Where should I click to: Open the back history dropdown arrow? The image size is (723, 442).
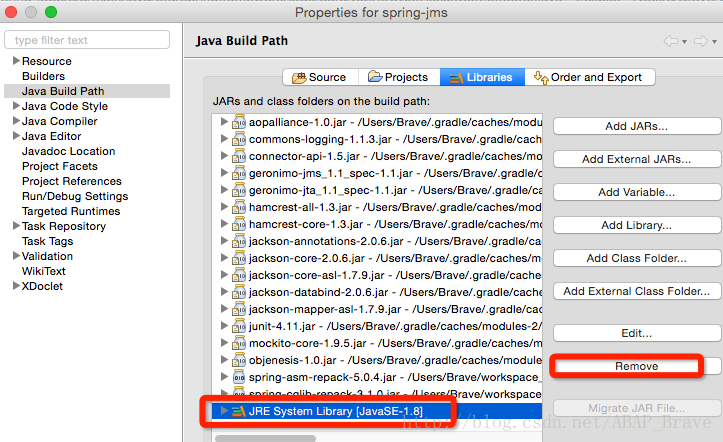684,42
